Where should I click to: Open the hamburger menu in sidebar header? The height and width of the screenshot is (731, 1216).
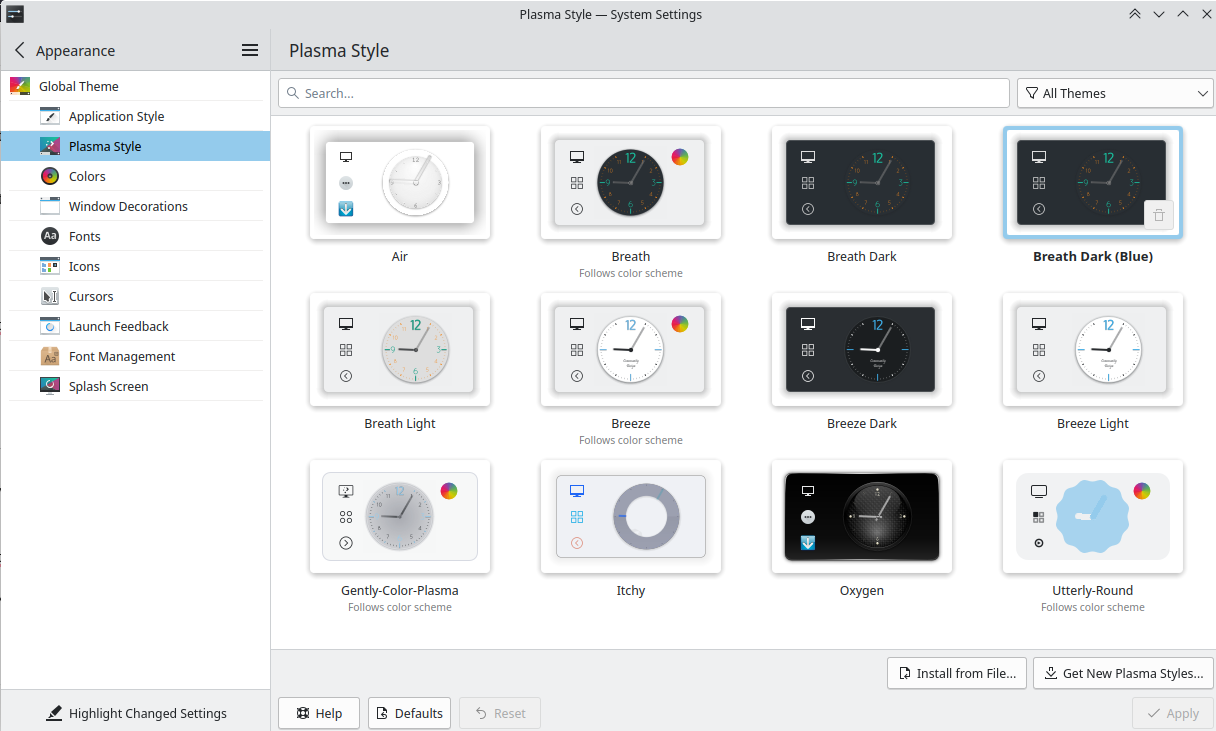click(250, 50)
